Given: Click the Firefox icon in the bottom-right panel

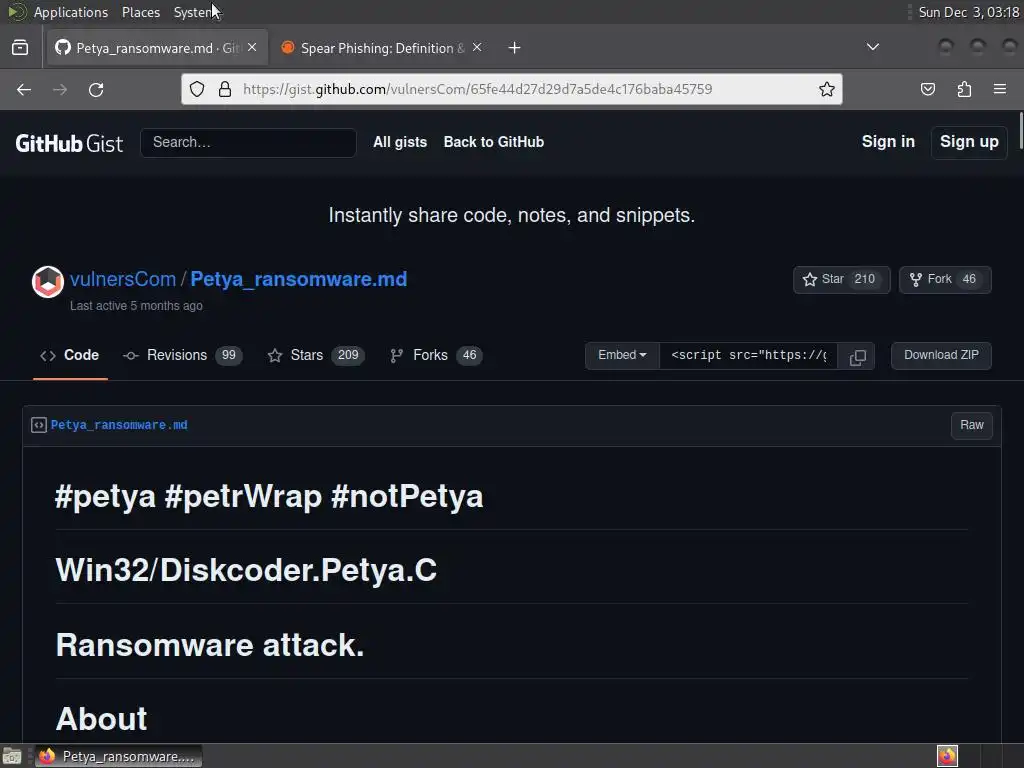Looking at the screenshot, I should [947, 756].
